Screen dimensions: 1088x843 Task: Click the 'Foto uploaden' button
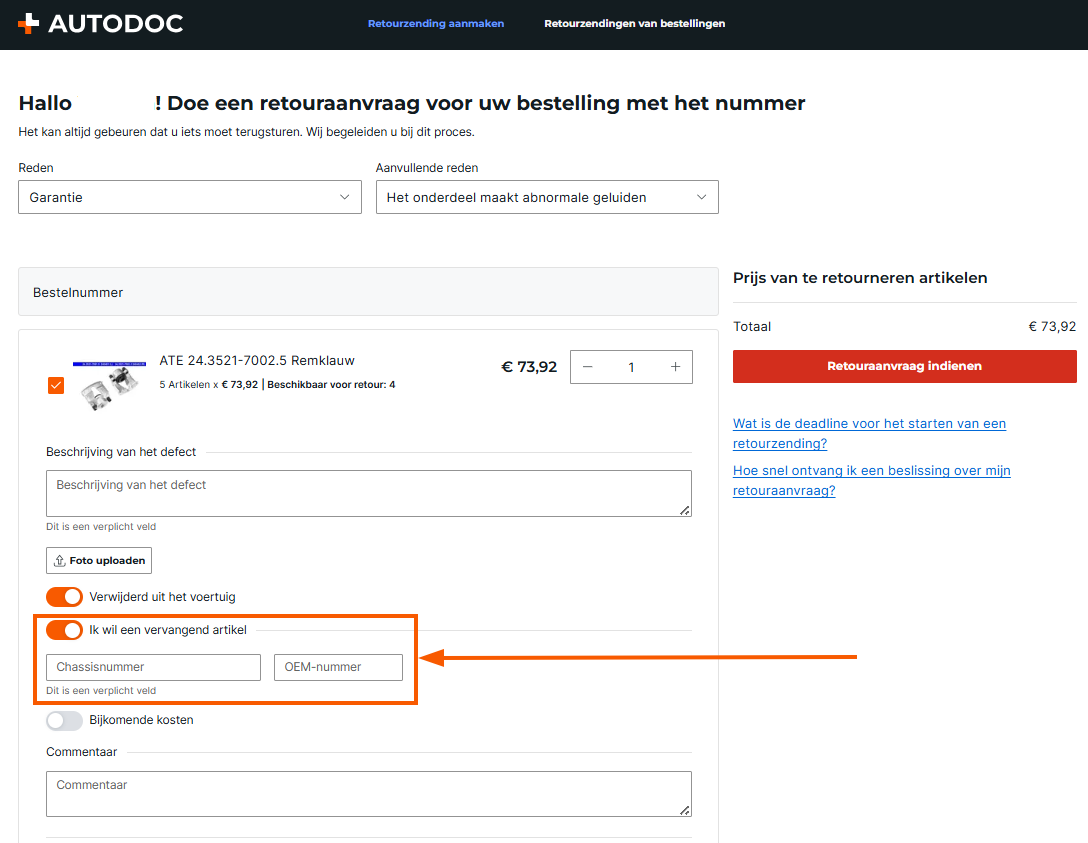99,561
